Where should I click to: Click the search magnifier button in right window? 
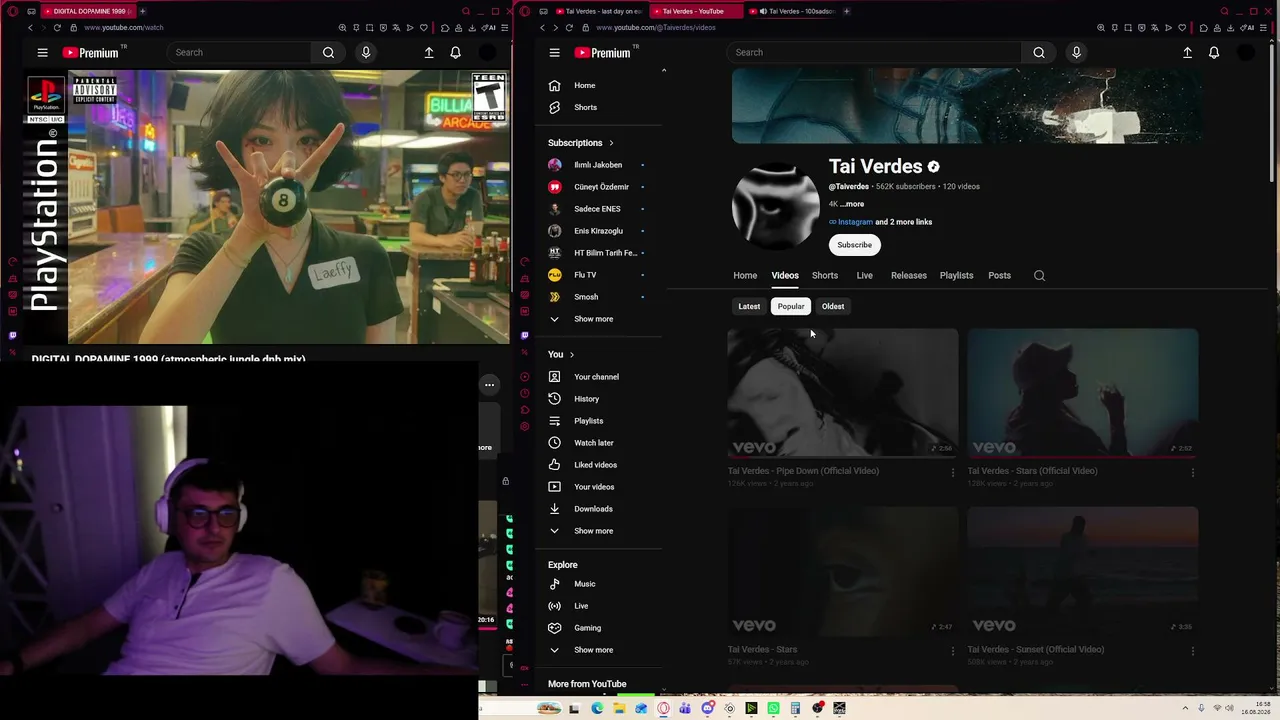[1039, 53]
